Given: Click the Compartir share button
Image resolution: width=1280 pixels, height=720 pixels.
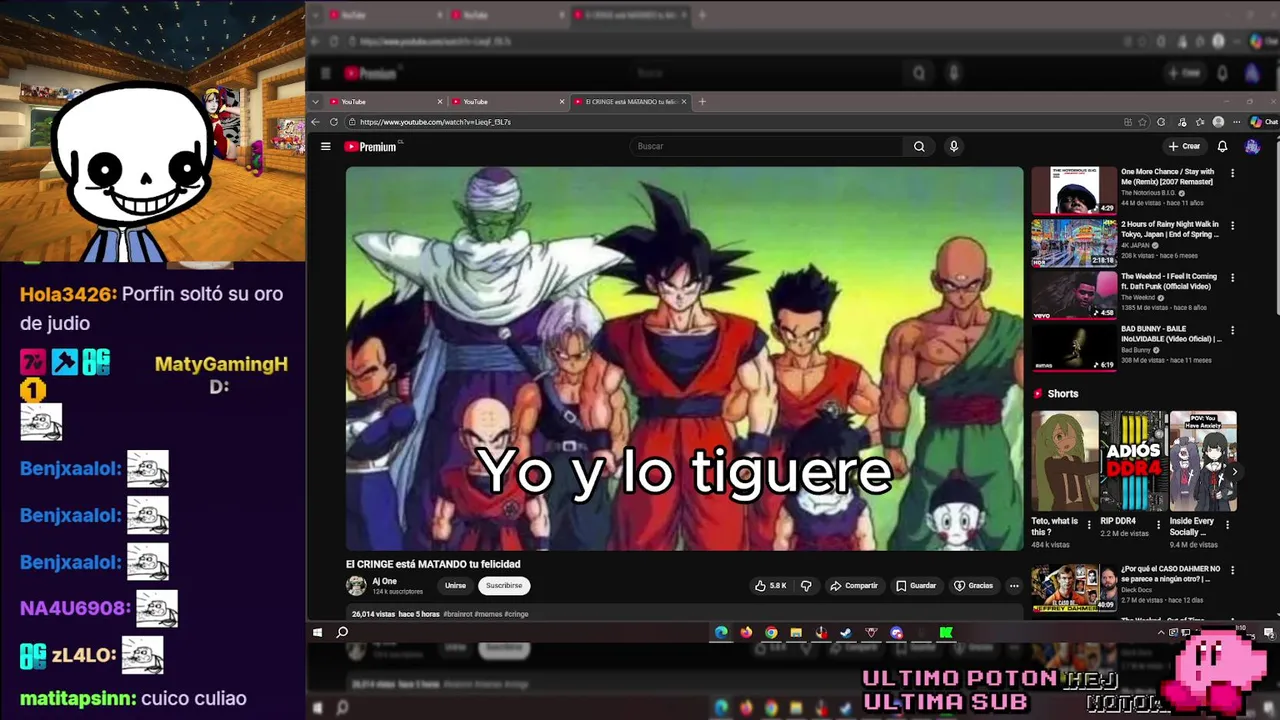Looking at the screenshot, I should [x=854, y=586].
